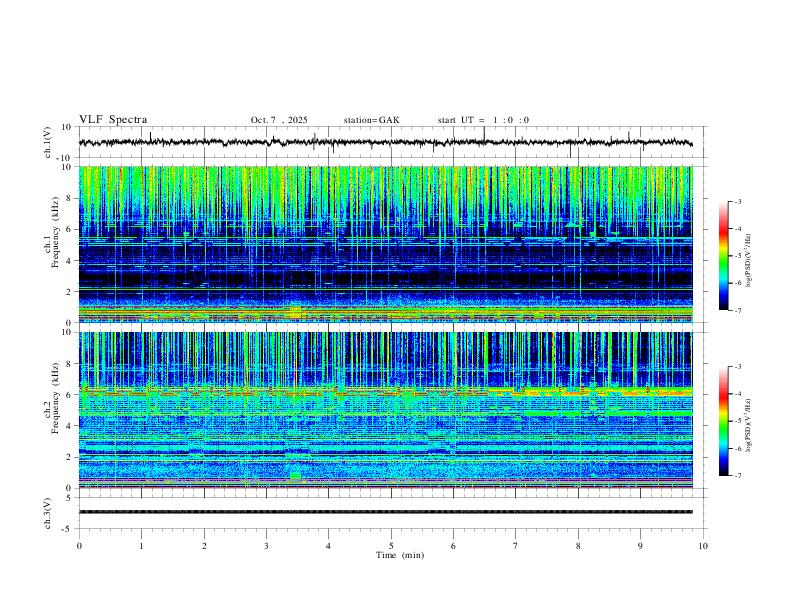792x612 pixels.
Task: Click the "Time (min)" axis label
Action: pos(400,555)
